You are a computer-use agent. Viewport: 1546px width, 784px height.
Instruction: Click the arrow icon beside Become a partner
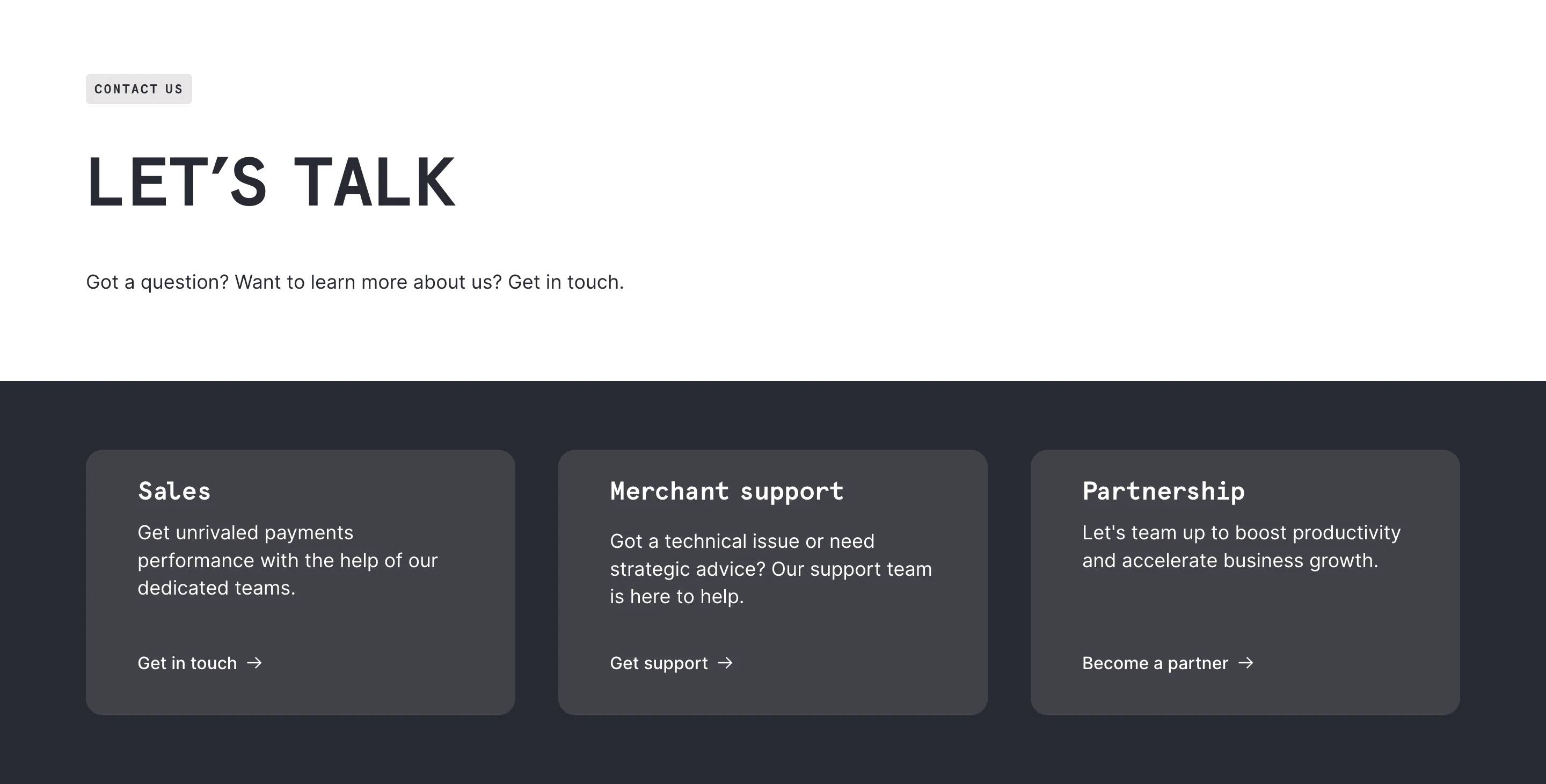coord(1246,663)
